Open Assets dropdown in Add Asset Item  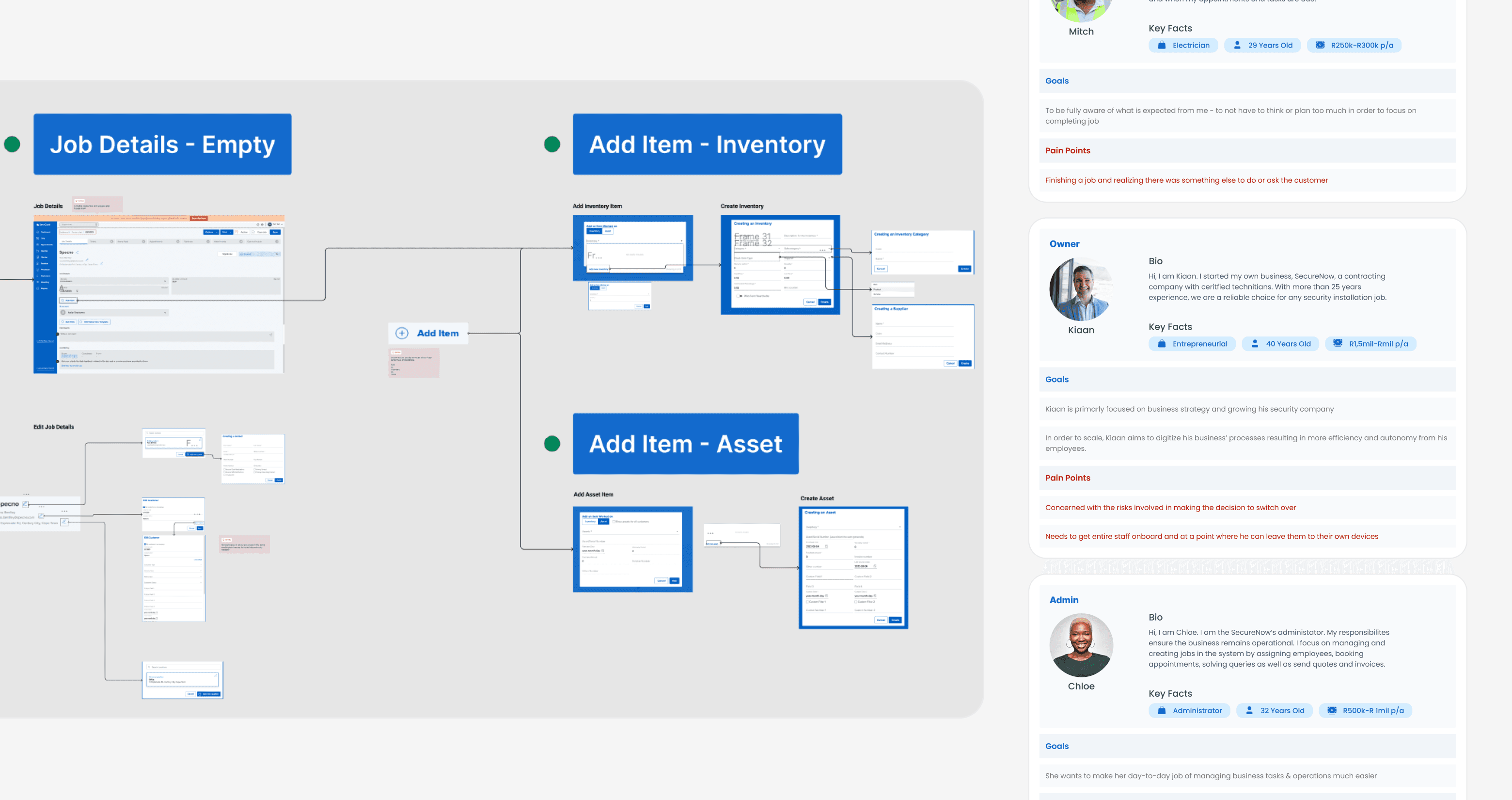677,531
